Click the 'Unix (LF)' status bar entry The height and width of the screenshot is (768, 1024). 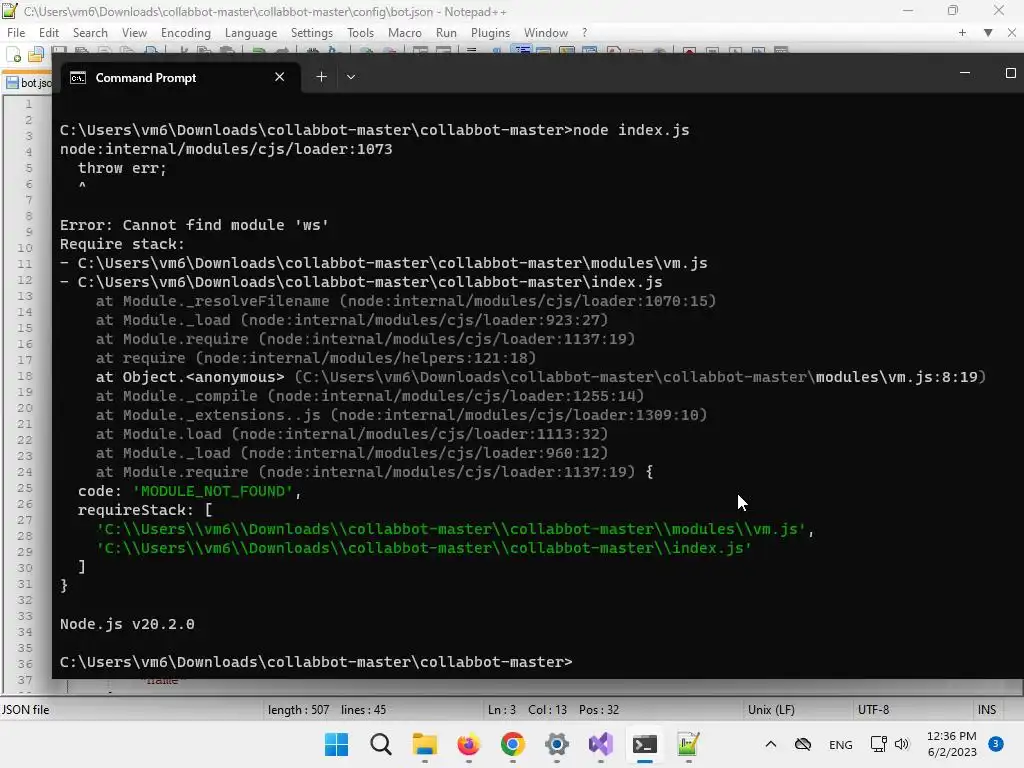(771, 710)
